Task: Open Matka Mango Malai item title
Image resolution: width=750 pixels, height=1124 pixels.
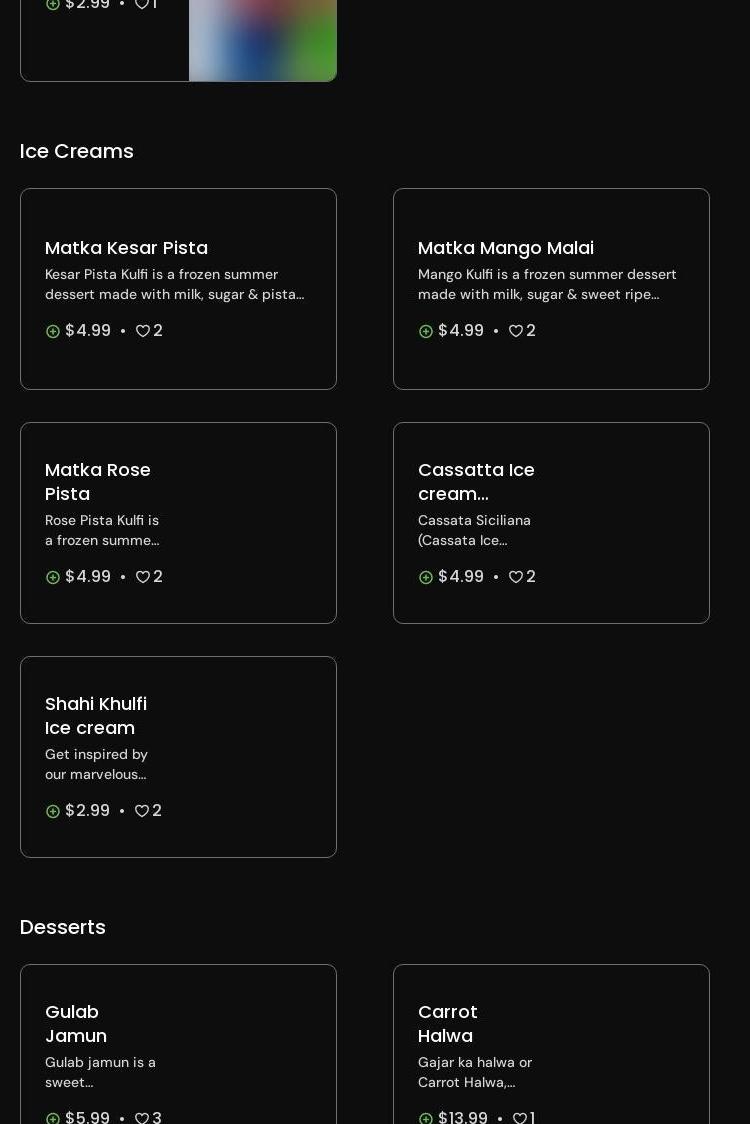Action: click(x=505, y=248)
